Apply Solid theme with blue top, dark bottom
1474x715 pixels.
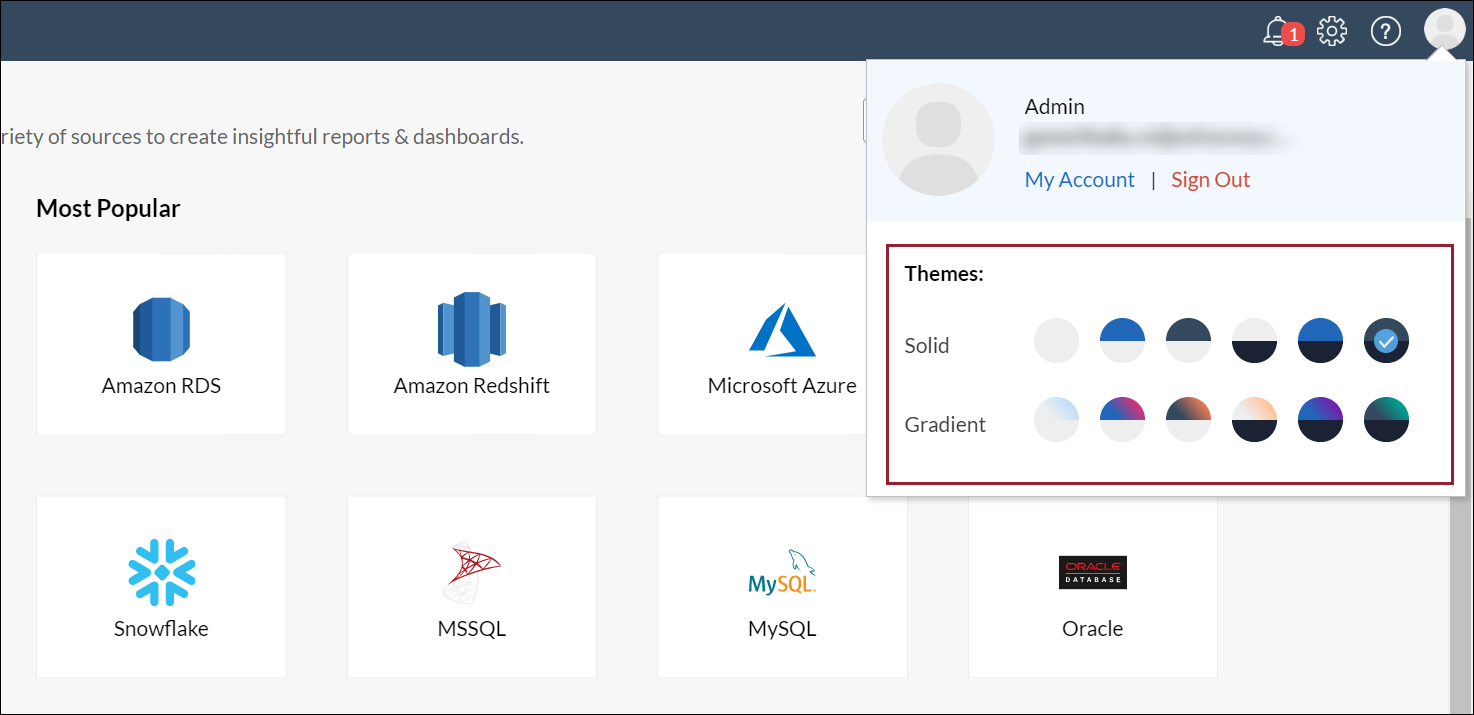(1320, 341)
